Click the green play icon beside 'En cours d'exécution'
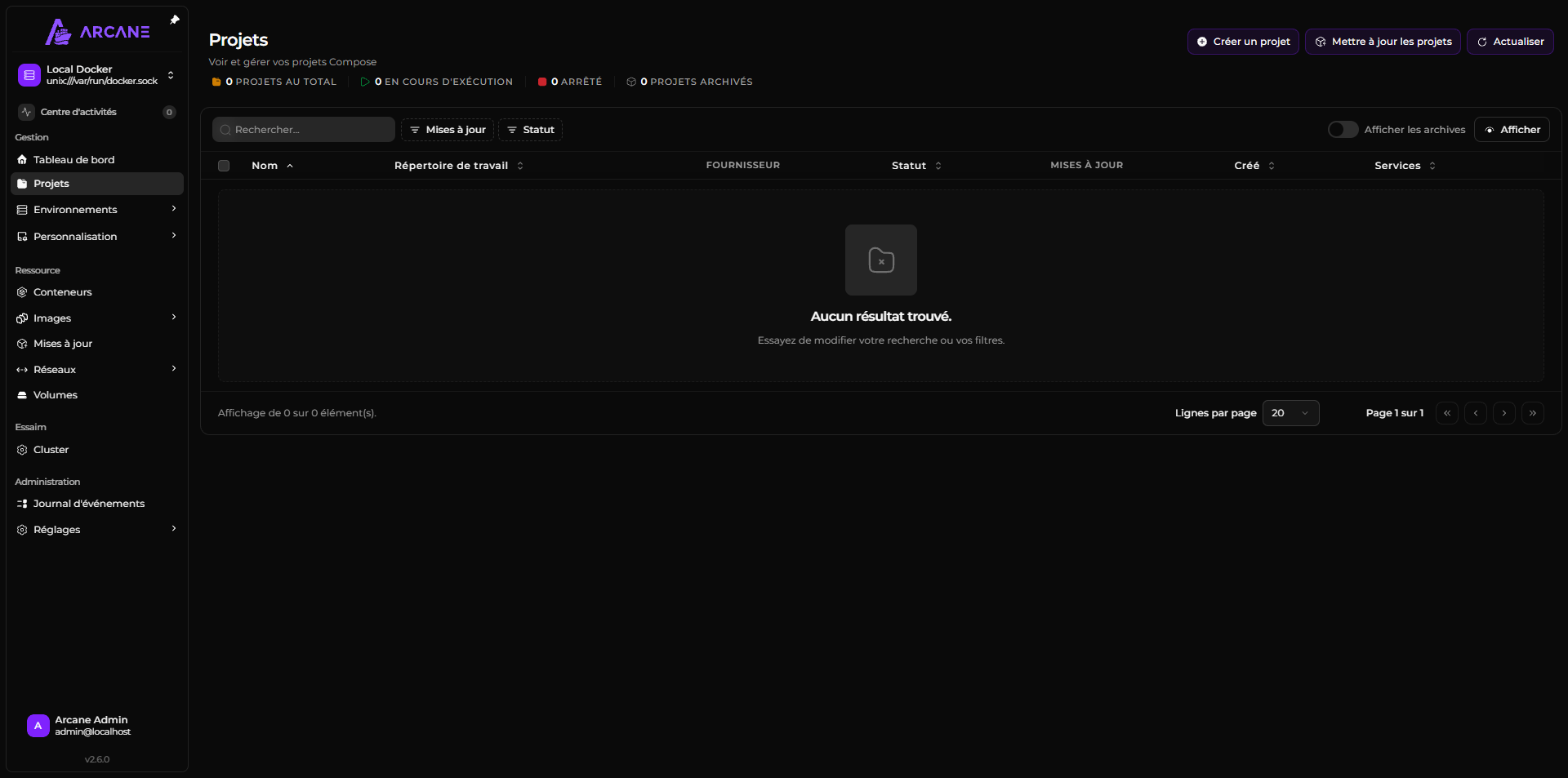 (365, 82)
